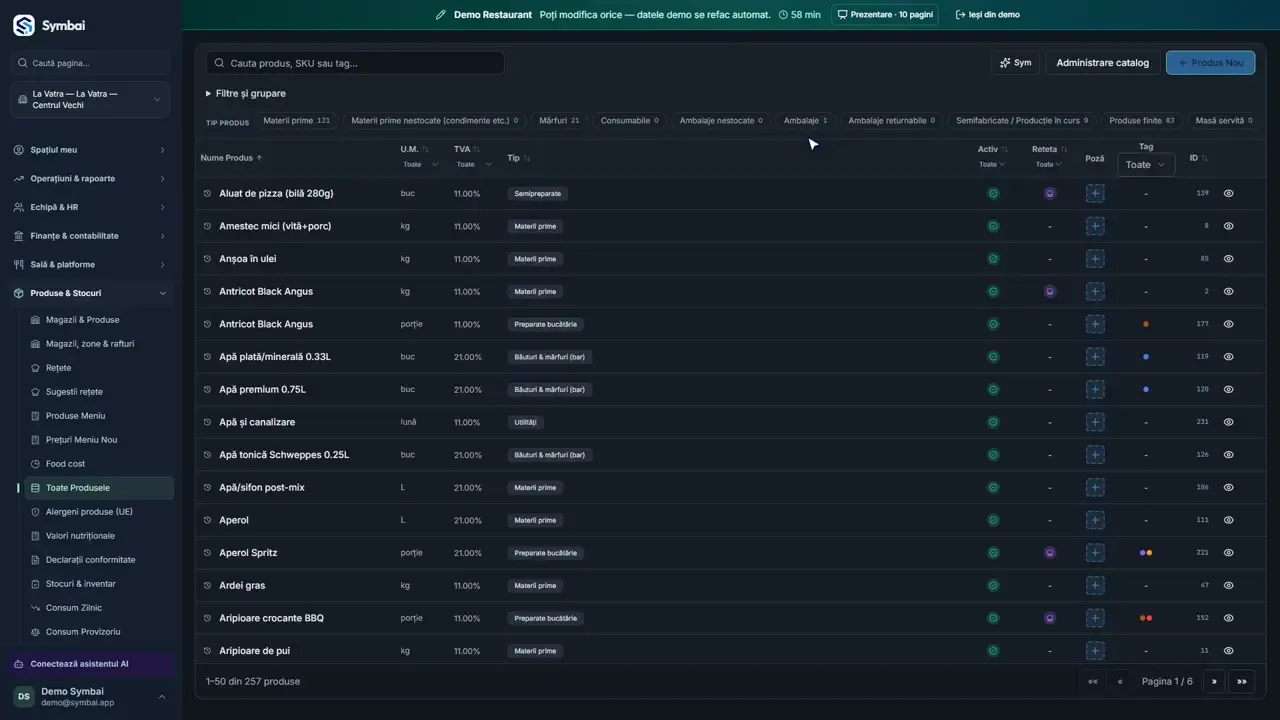This screenshot has width=1280, height=720.
Task: Open the Sym AI assistant sparkle button
Action: (x=1015, y=63)
